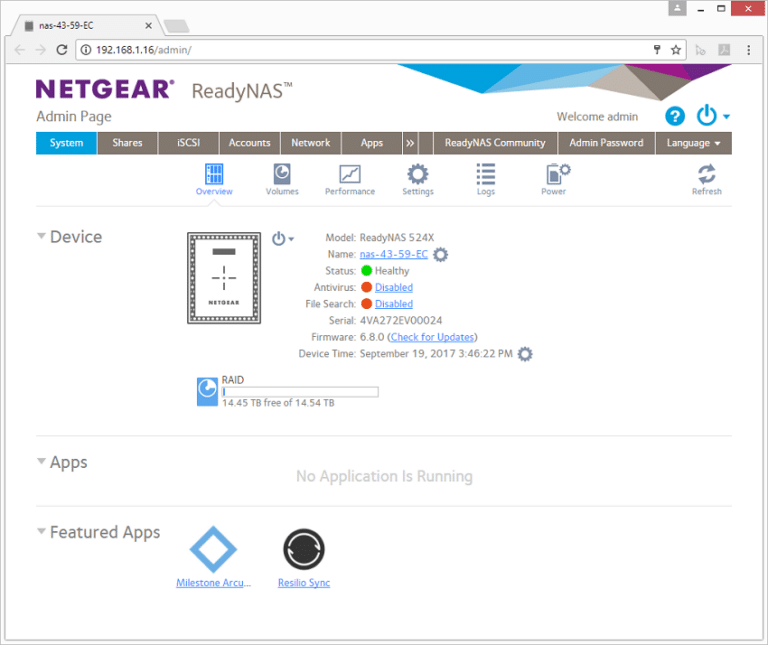Click the gear icon beside Device Time

(x=525, y=354)
